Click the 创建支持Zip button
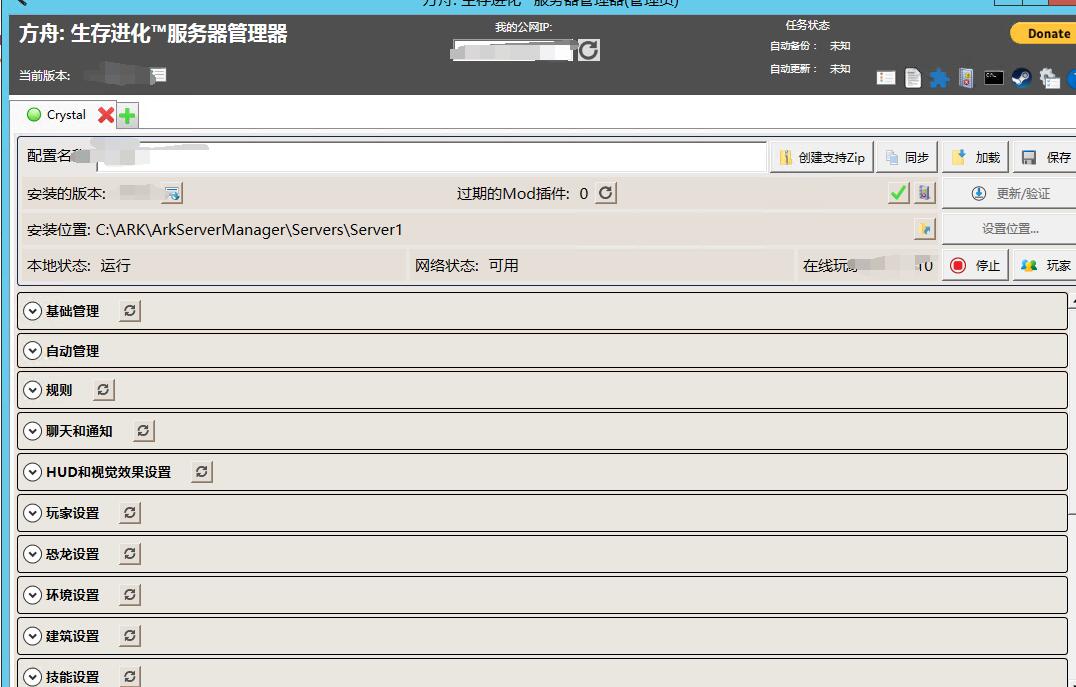The width and height of the screenshot is (1076, 687). coord(821,157)
